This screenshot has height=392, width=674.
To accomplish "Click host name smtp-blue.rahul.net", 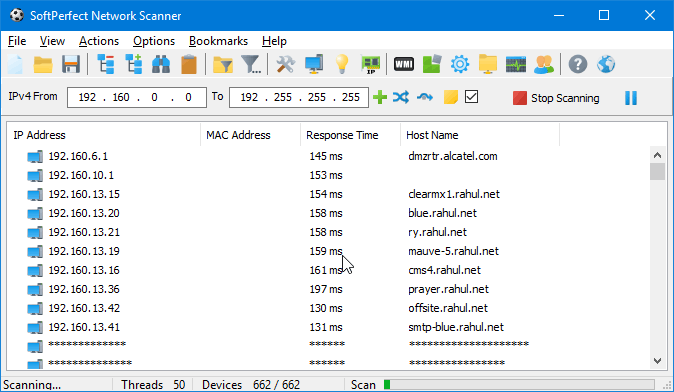I will click(x=456, y=327).
